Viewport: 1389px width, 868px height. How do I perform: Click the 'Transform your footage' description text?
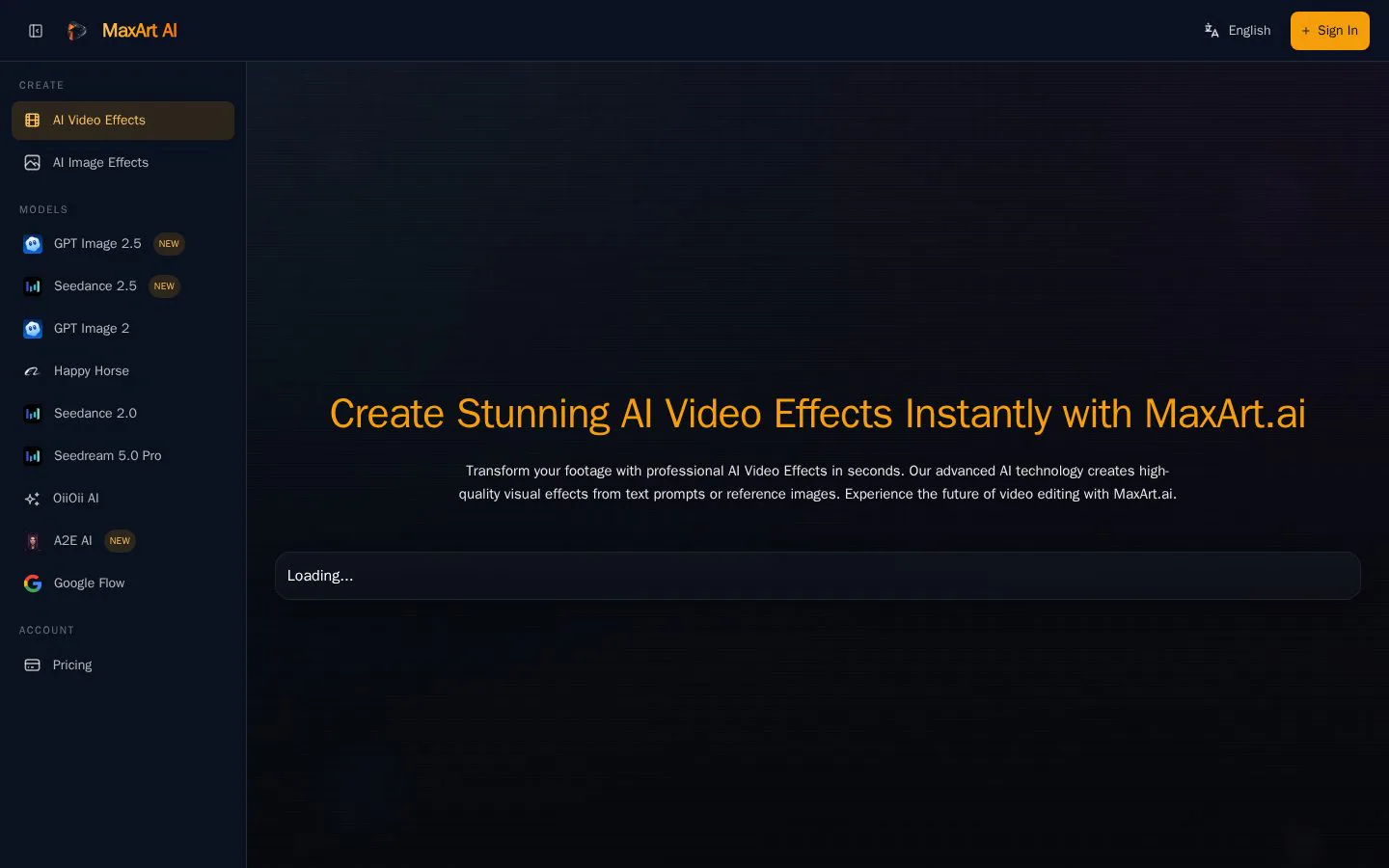tap(818, 482)
